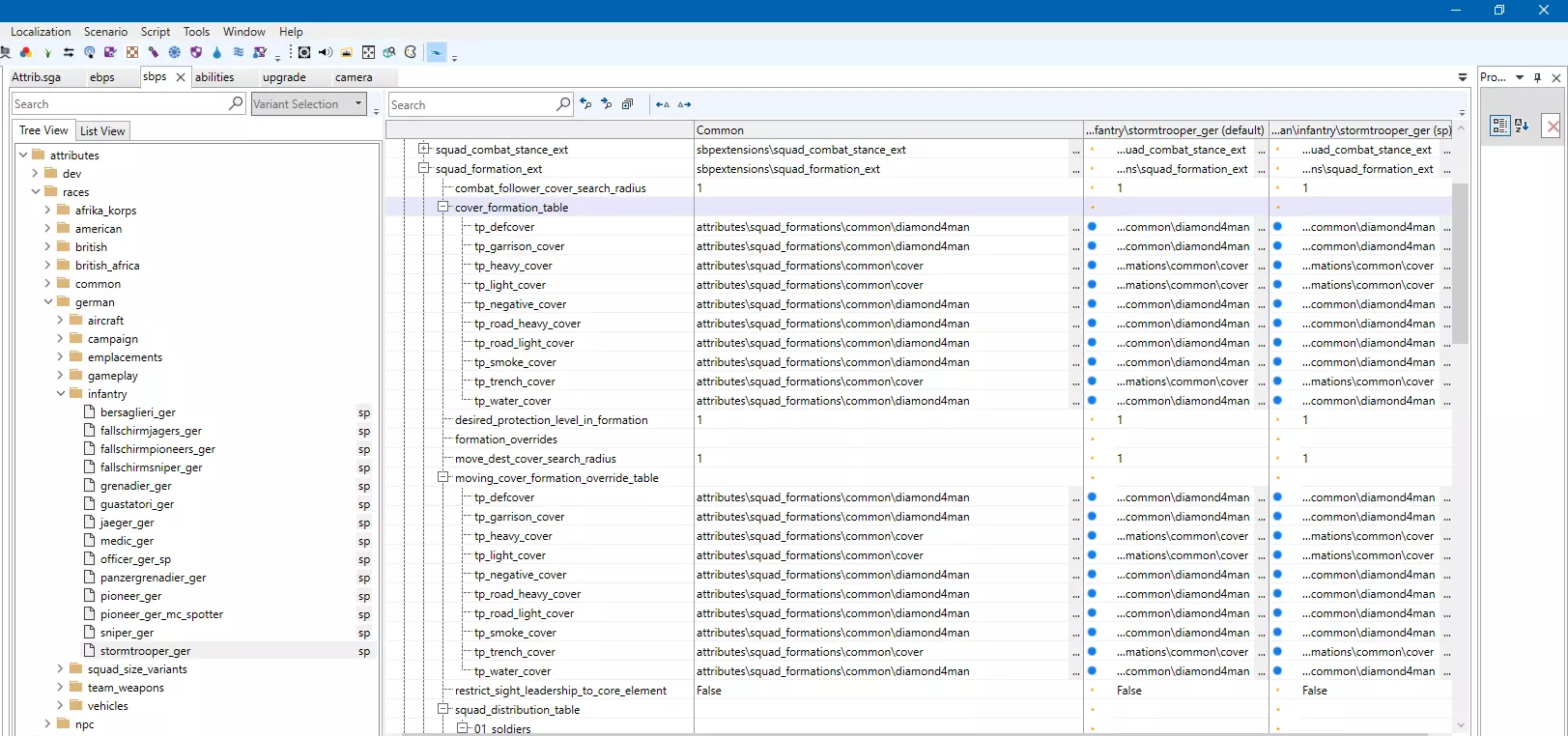Open the Scenario menu

(105, 32)
